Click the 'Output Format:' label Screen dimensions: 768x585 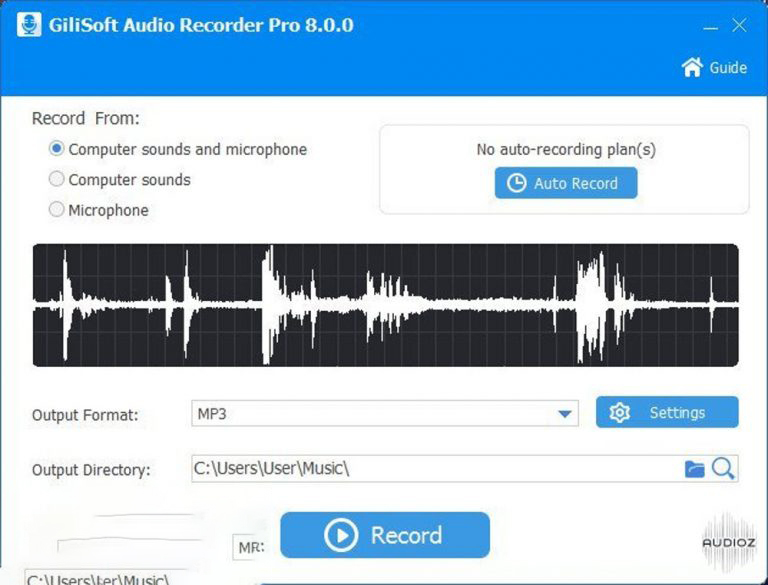pos(85,415)
